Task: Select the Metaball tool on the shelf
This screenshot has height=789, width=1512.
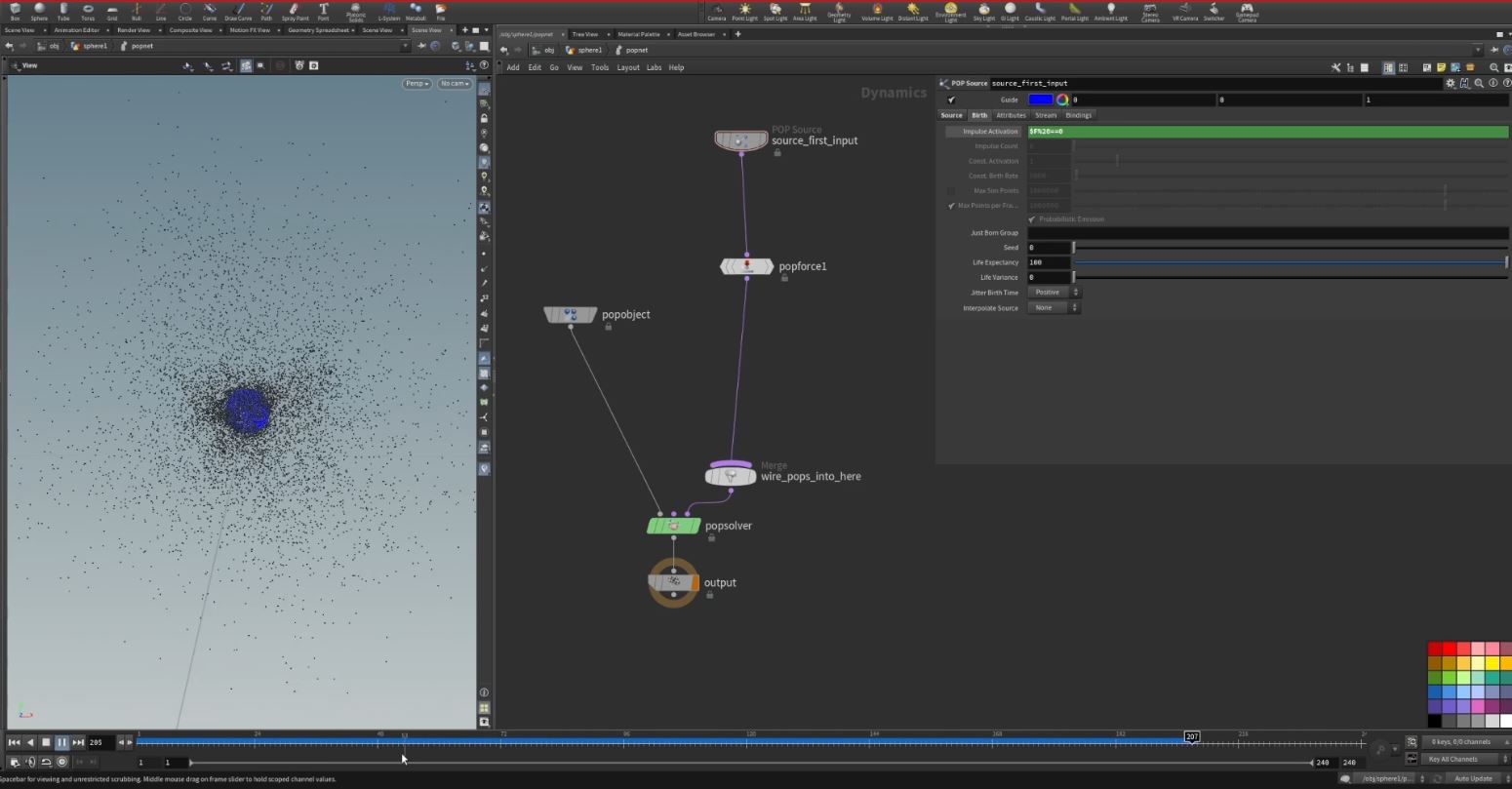Action: click(415, 10)
